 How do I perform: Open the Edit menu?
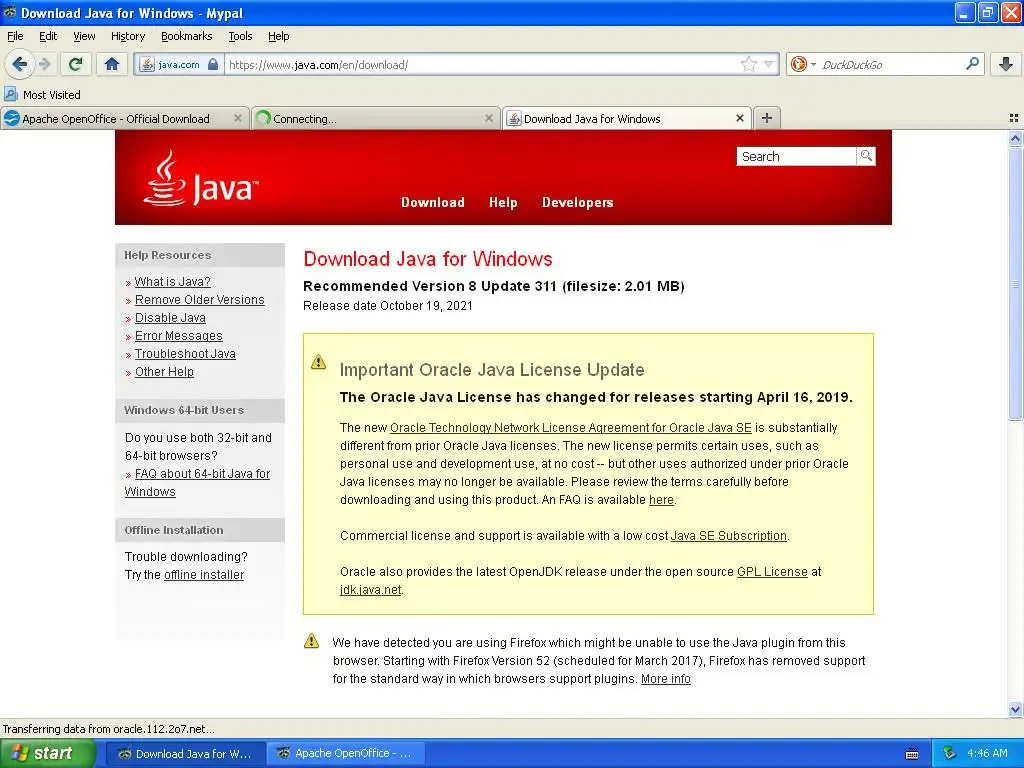pos(48,36)
